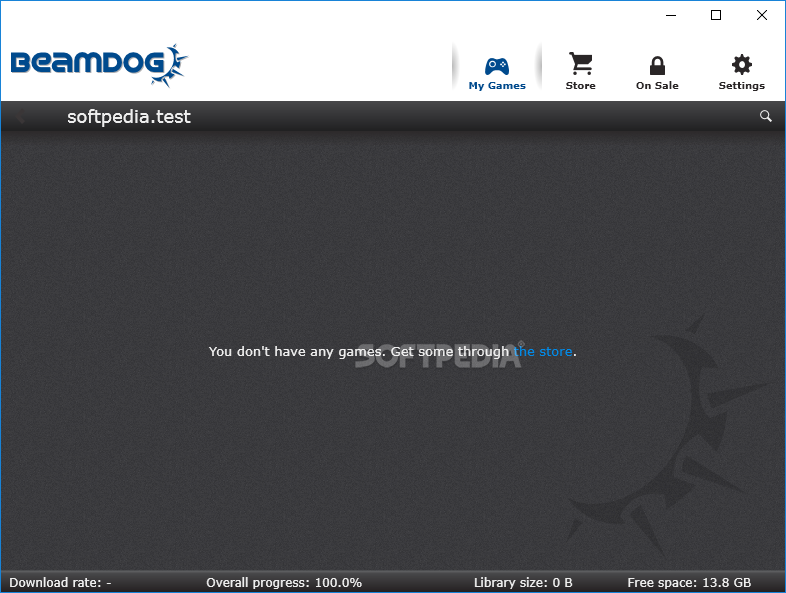This screenshot has height=593, width=786.
Task: Click the Library size: 0 B status
Action: pos(523,582)
